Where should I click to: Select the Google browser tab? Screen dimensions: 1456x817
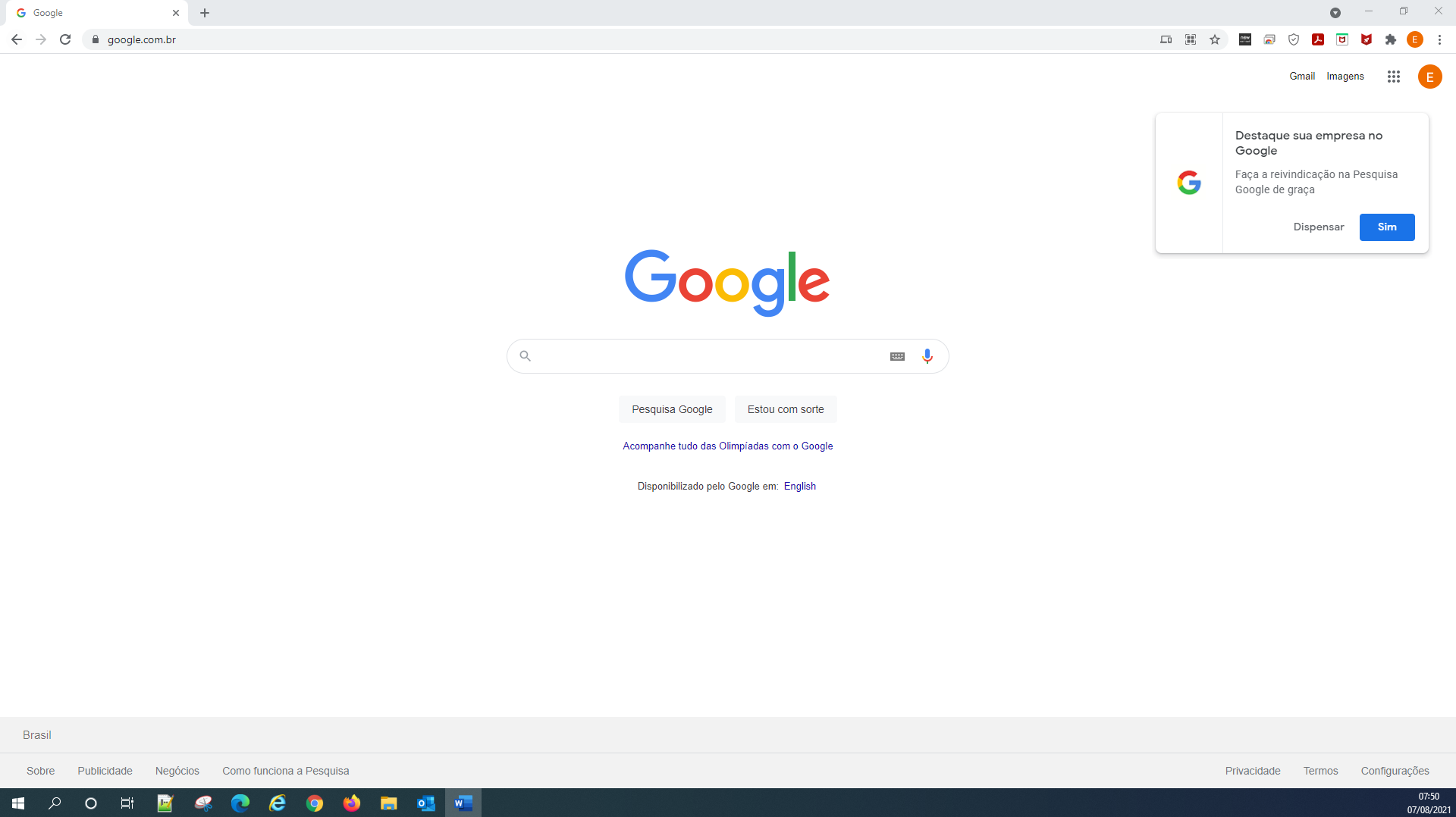coord(97,13)
